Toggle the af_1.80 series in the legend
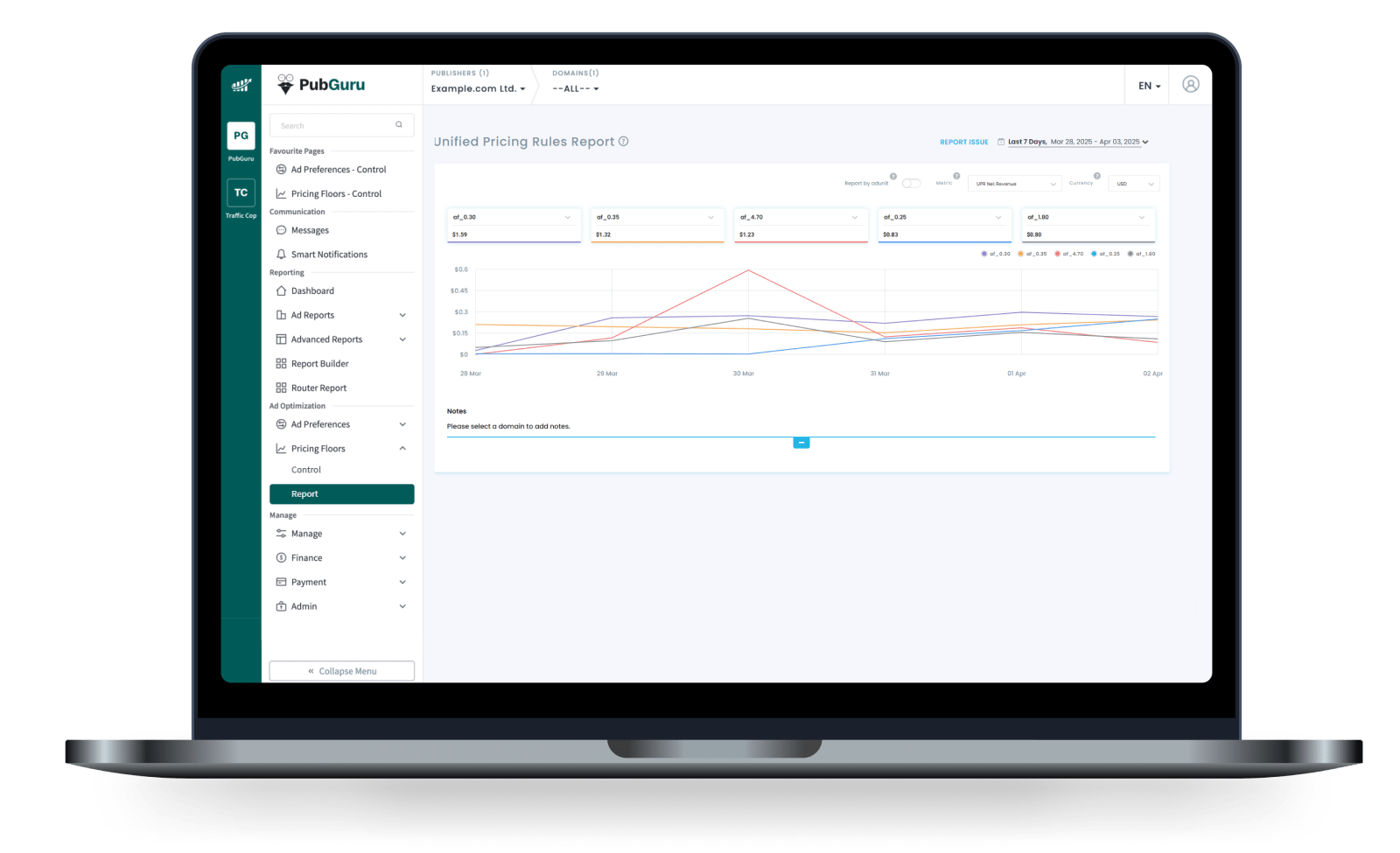The width and height of the screenshot is (1400, 853). pos(1142,254)
